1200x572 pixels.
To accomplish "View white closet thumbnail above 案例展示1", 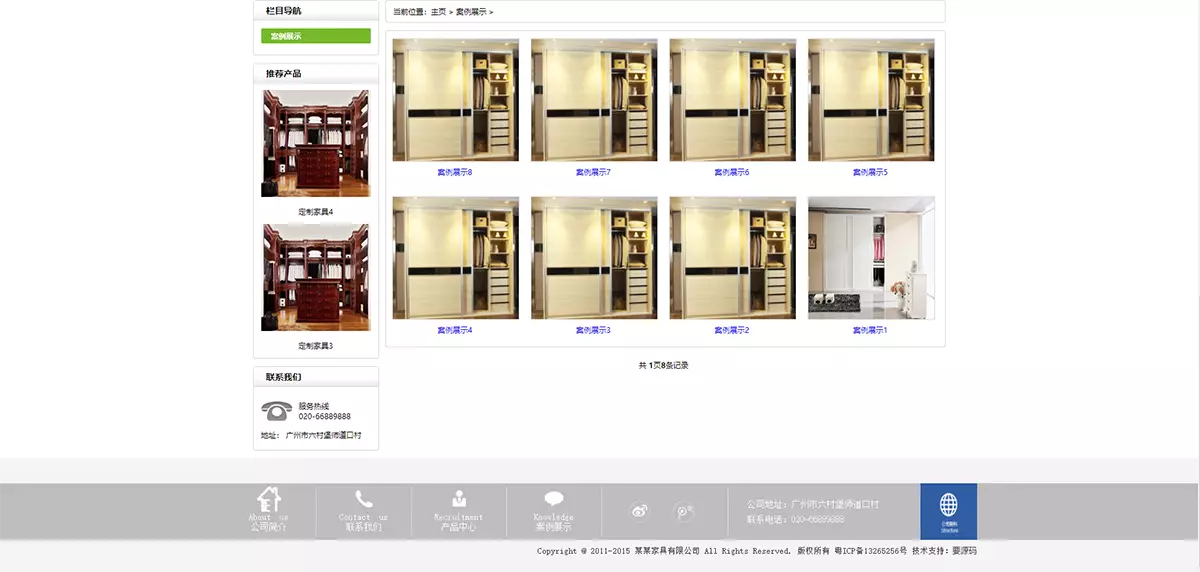I will coord(871,258).
